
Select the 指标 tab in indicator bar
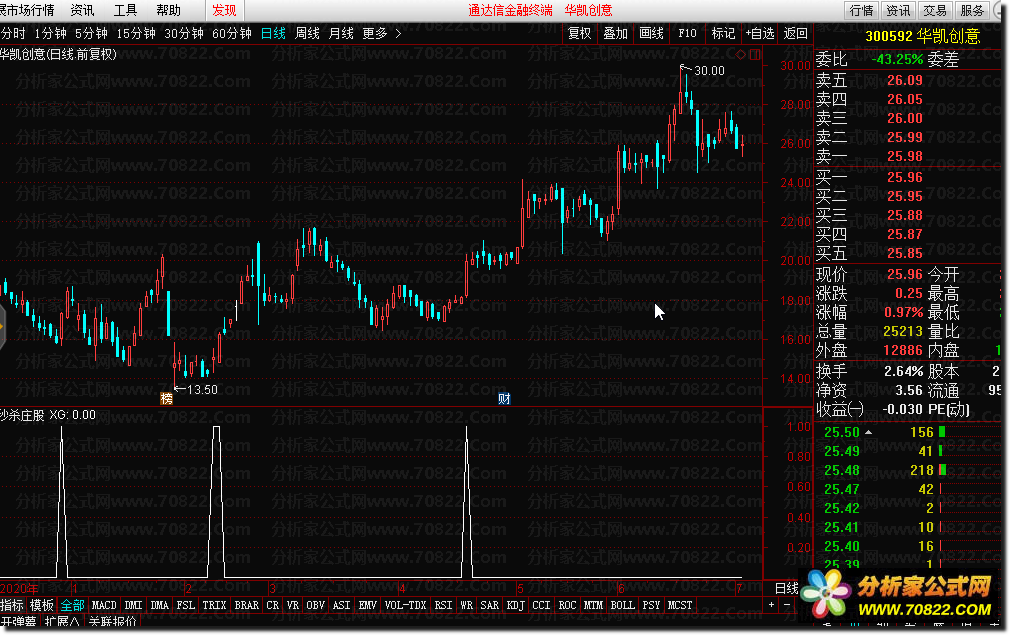[12, 605]
